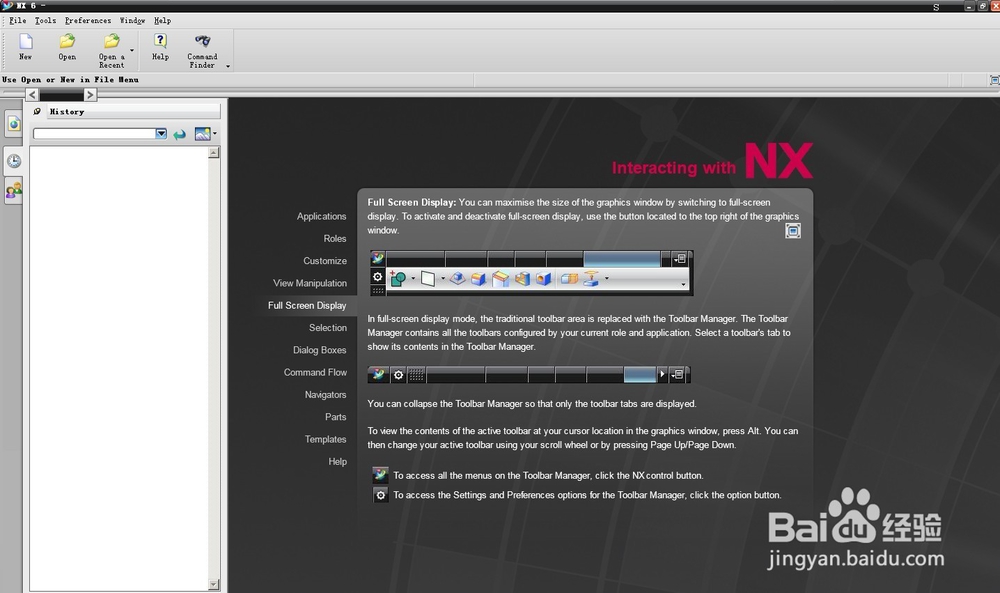Viewport: 1000px width, 593px height.
Task: Click the New file toolbar icon
Action: coord(26,42)
